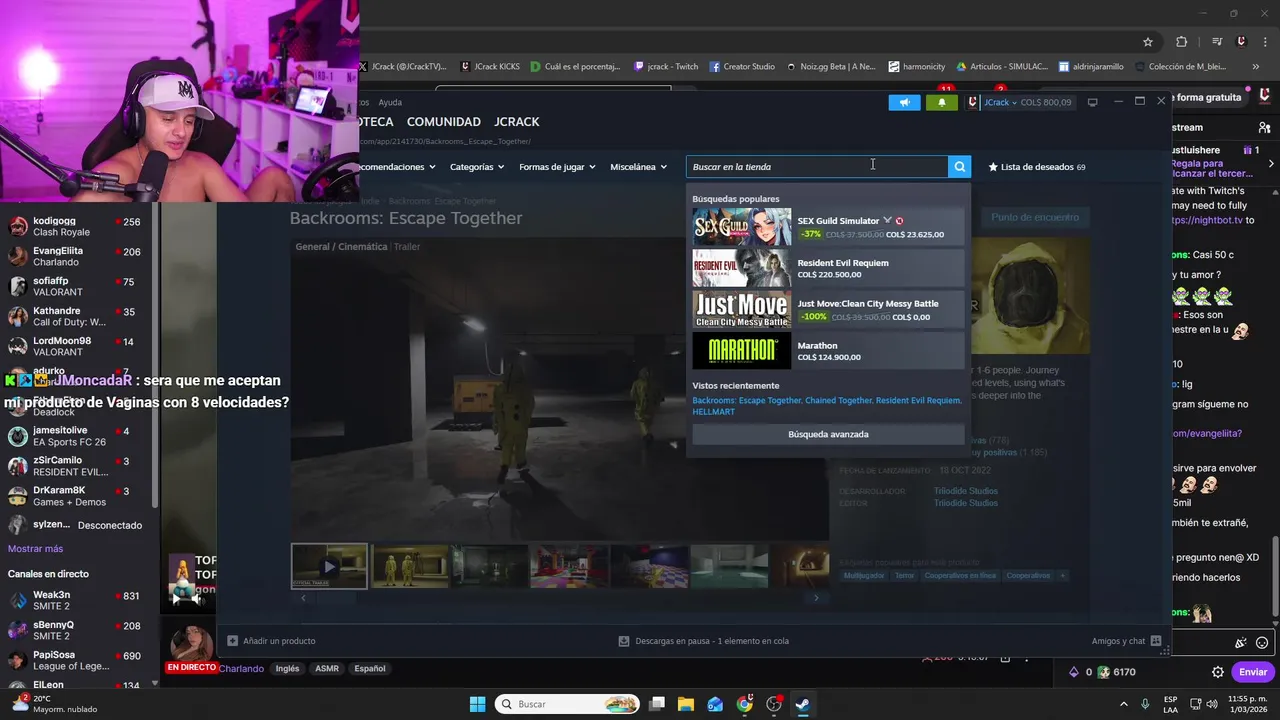
Task: Open File Explorer from taskbar
Action: (x=686, y=704)
